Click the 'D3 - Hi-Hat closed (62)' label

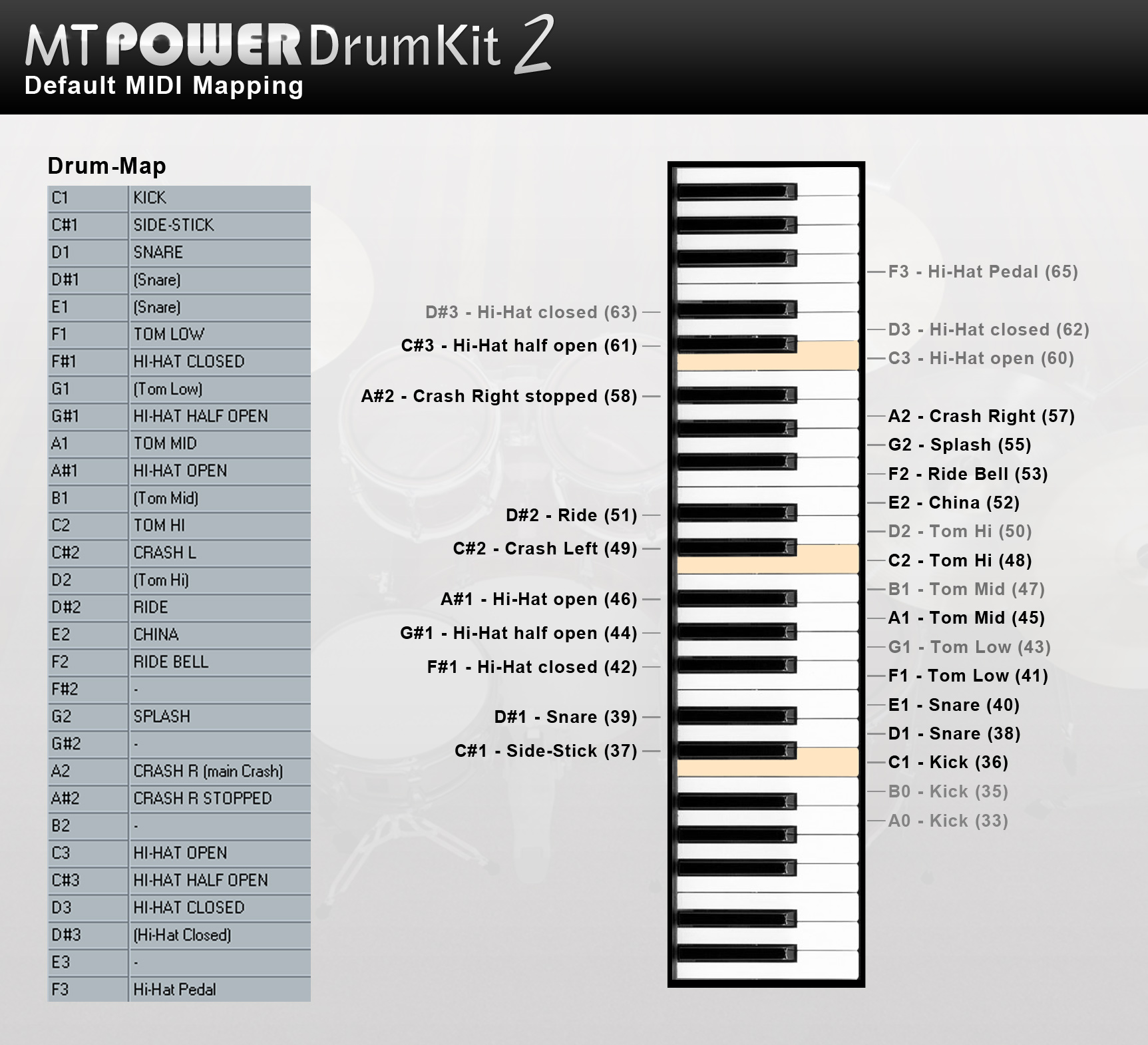(x=988, y=329)
